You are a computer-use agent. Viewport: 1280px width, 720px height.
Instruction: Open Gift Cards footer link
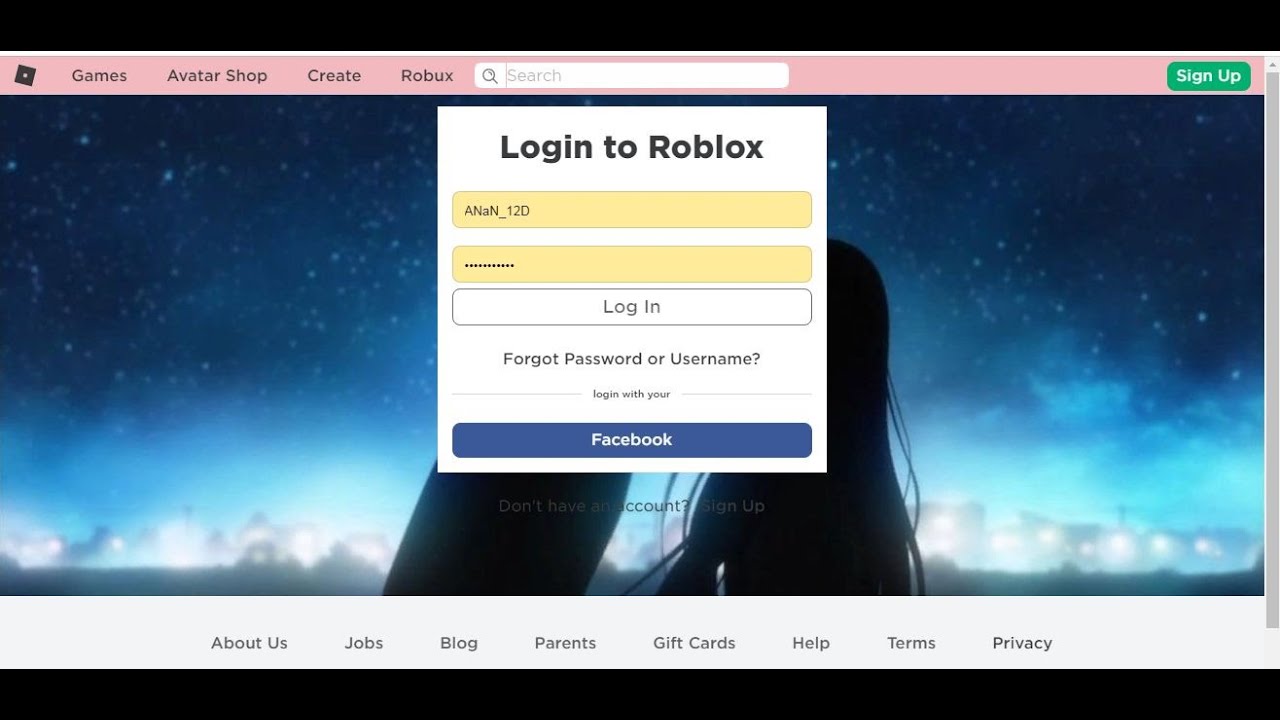coord(694,643)
